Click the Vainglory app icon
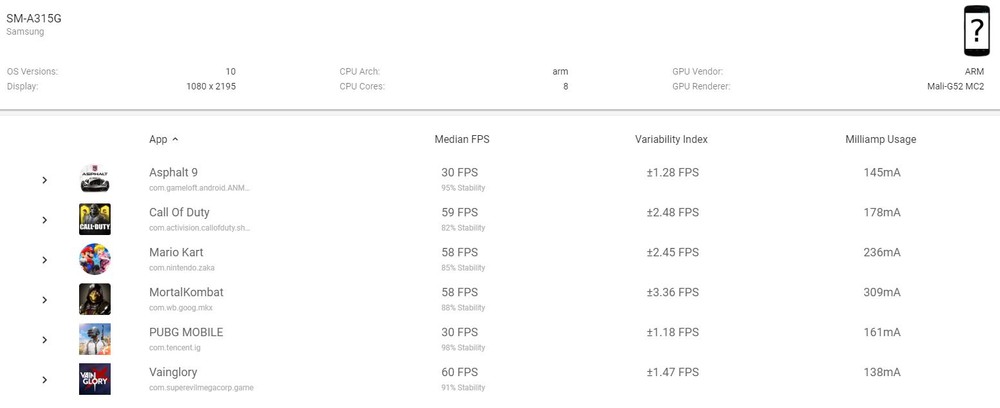Image resolution: width=1000 pixels, height=408 pixels. tap(95, 379)
